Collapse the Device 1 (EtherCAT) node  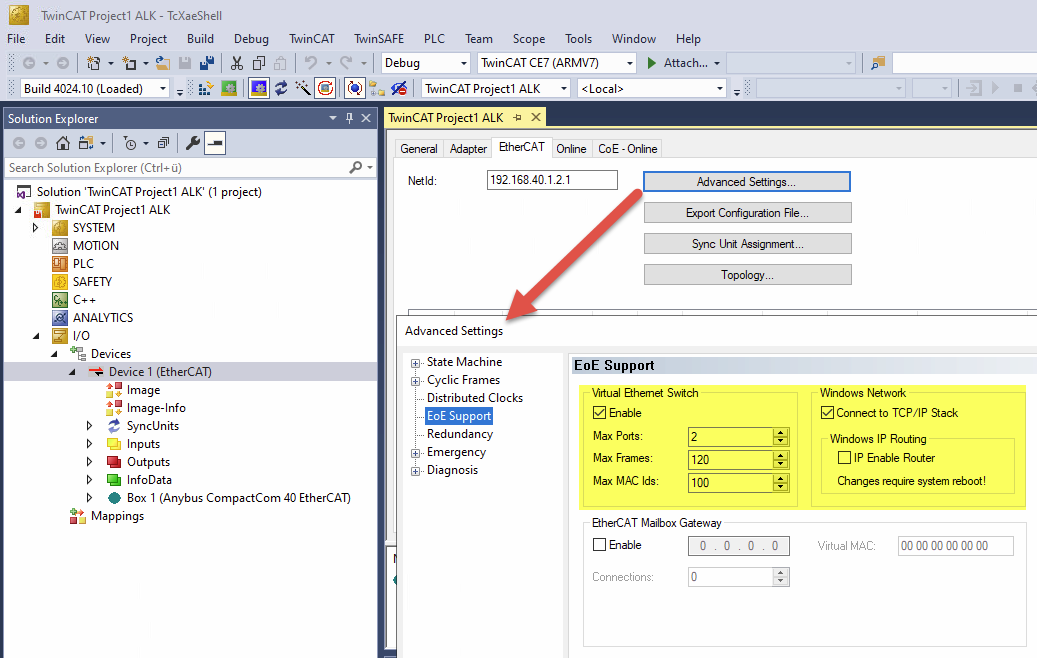pyautogui.click(x=72, y=372)
